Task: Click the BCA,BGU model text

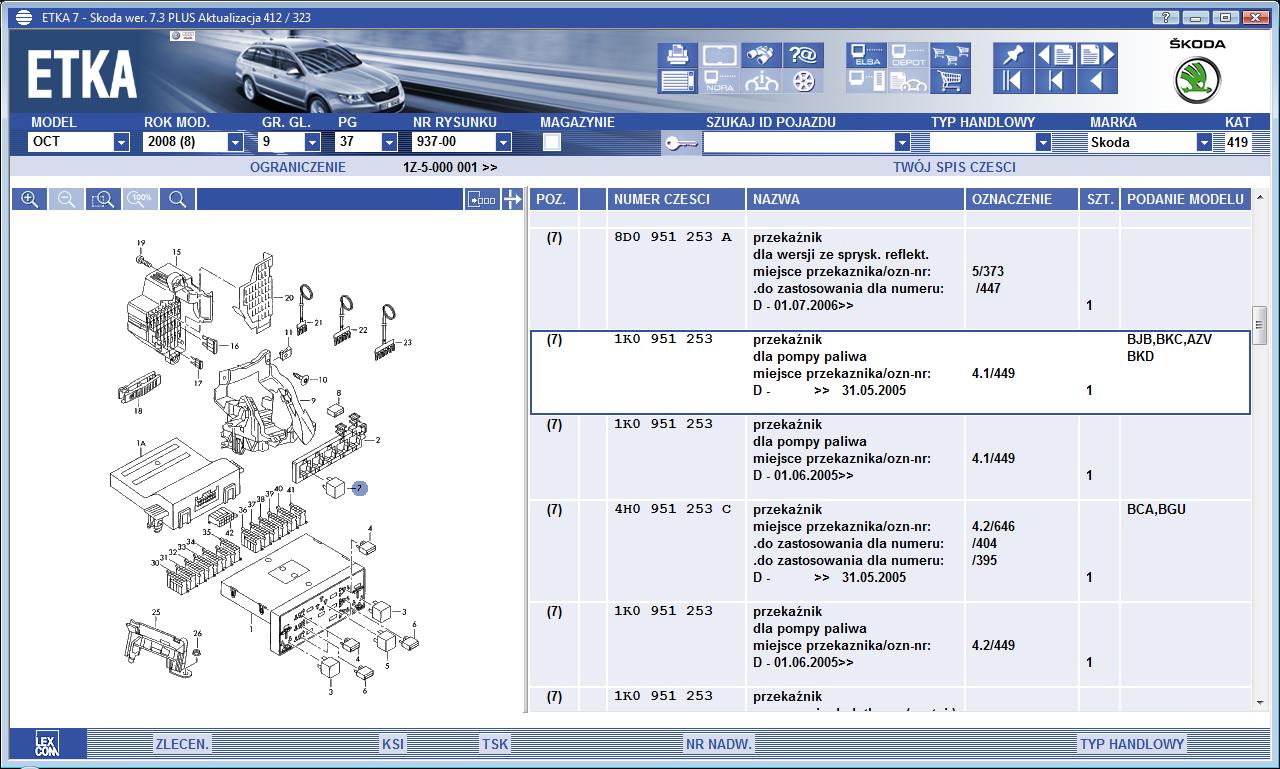Action: tap(1156, 510)
